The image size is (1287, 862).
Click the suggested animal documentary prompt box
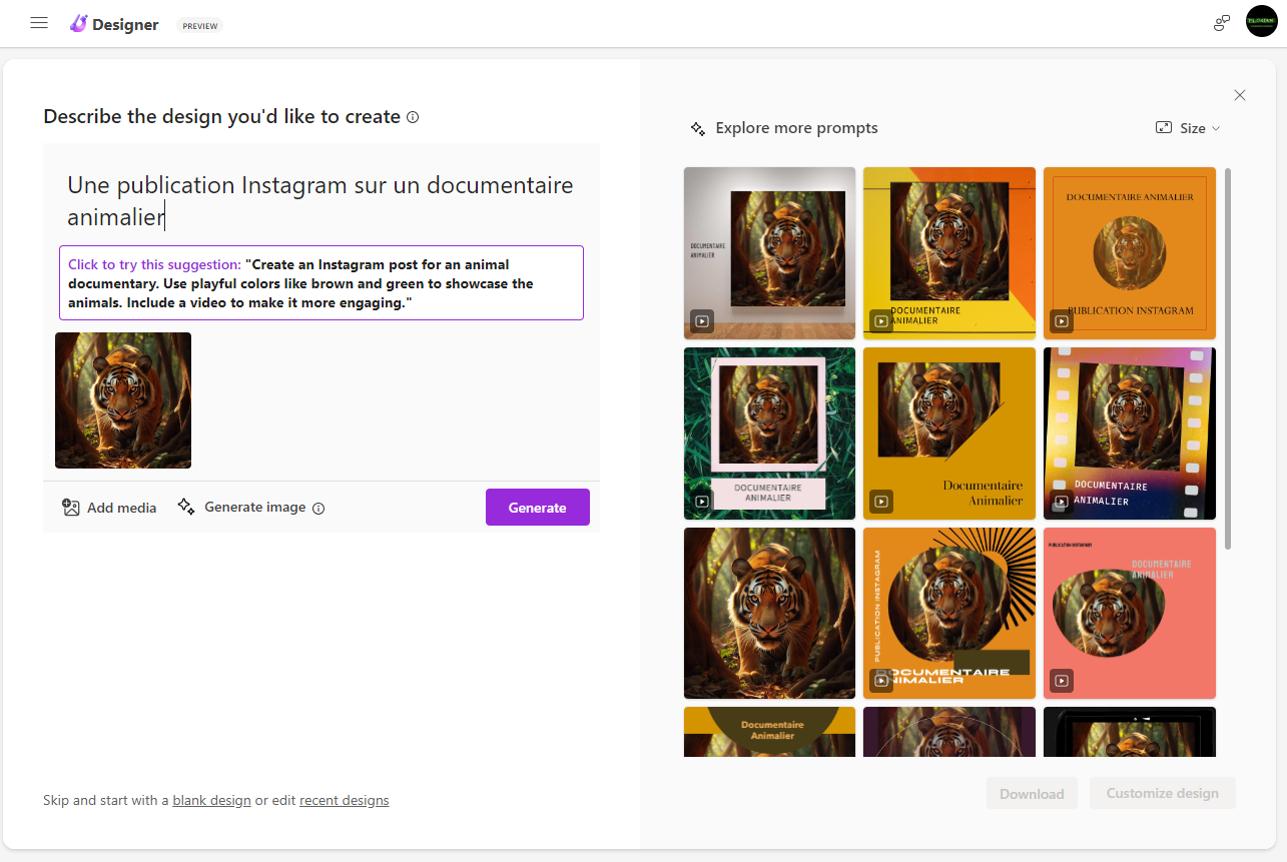click(x=321, y=283)
